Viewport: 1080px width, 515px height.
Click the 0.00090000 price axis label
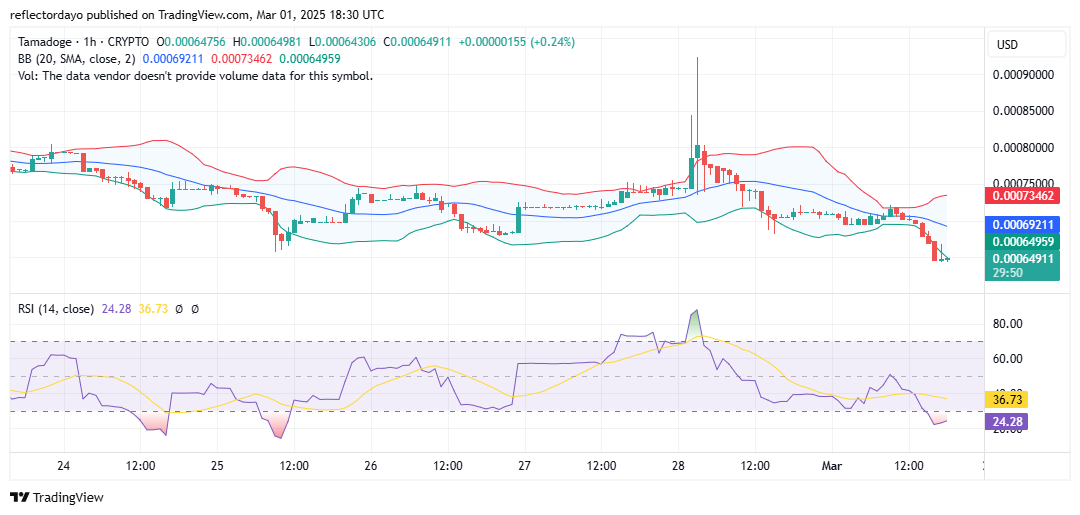(1024, 74)
